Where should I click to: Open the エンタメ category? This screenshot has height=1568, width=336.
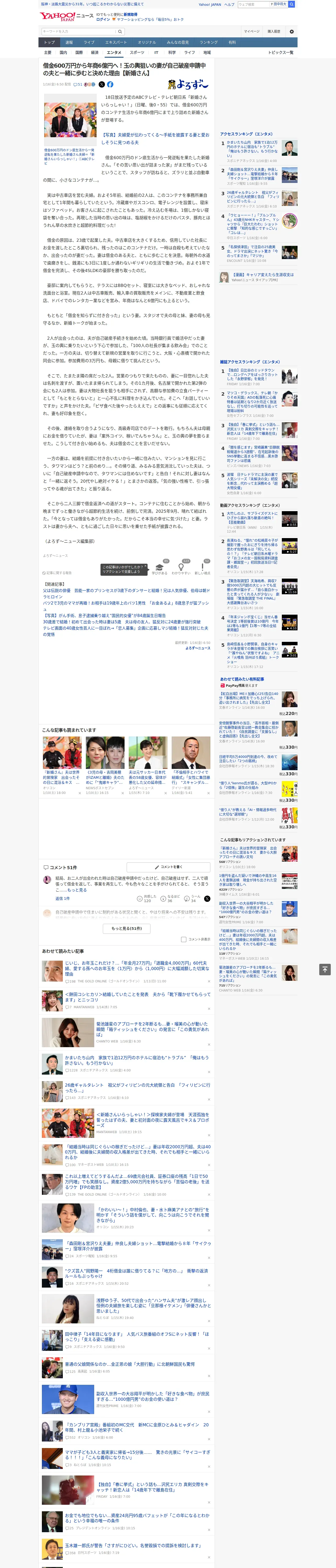click(x=114, y=52)
